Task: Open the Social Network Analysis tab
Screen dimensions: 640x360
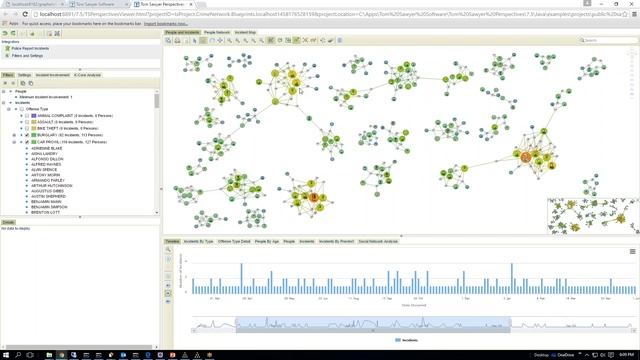Action: pyautogui.click(x=378, y=242)
